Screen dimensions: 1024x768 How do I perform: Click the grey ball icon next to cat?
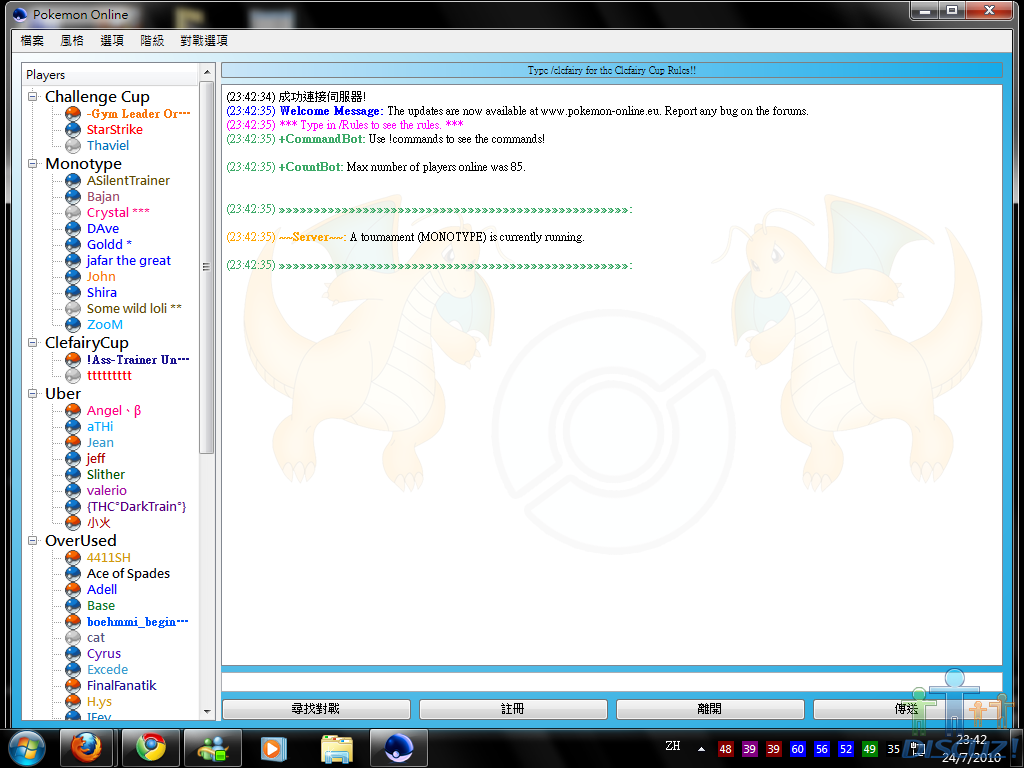73,637
